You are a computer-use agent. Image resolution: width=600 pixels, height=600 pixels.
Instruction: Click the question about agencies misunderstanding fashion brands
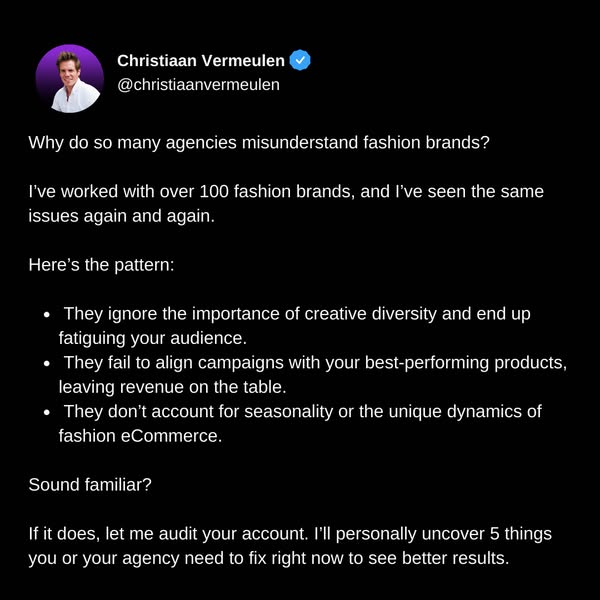click(260, 142)
